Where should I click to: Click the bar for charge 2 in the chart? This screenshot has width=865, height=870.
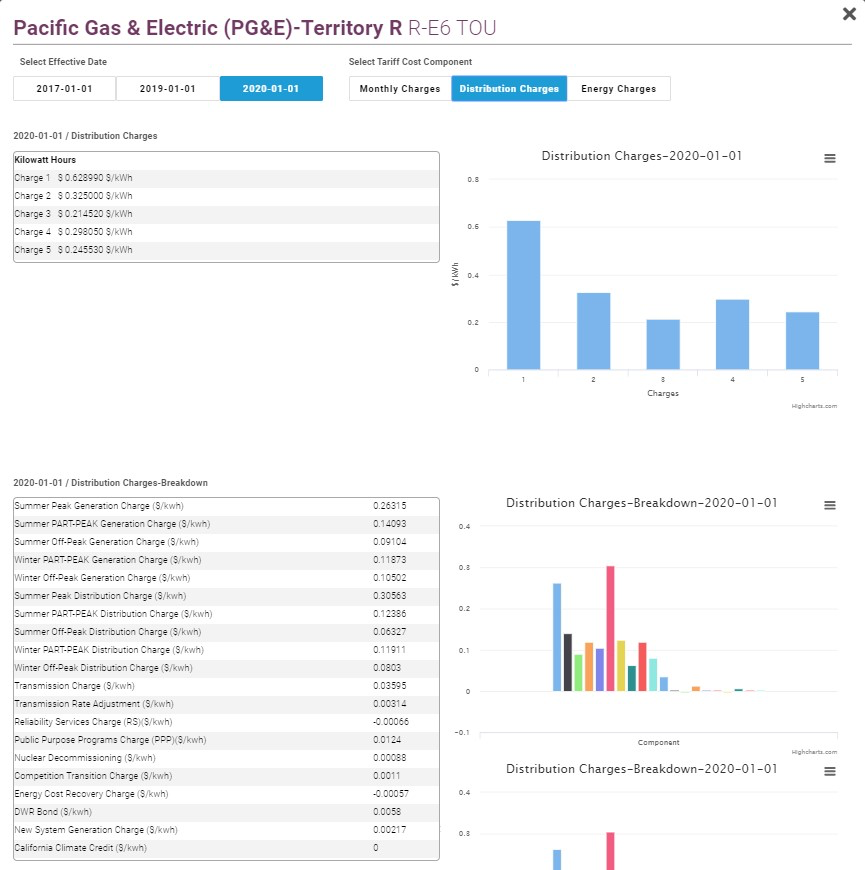[593, 331]
